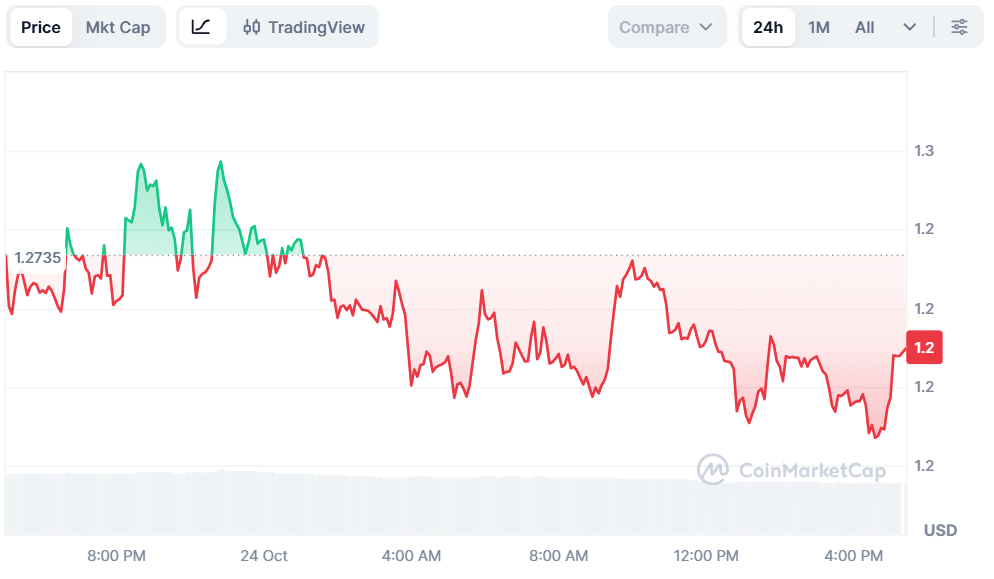The image size is (994, 579).
Task: Switch to the 1M time range
Action: (x=819, y=27)
